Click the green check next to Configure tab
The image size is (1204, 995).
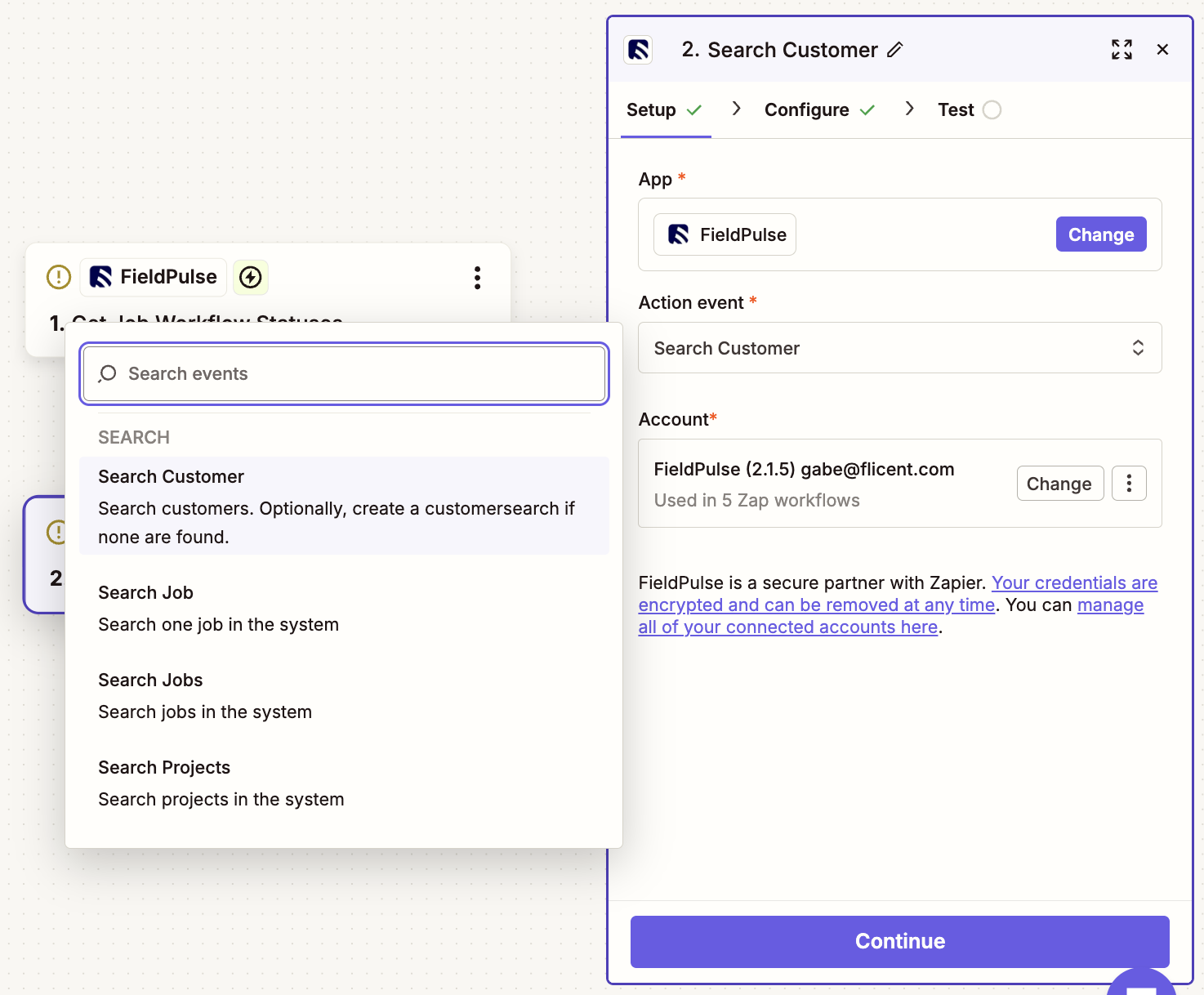point(867,109)
